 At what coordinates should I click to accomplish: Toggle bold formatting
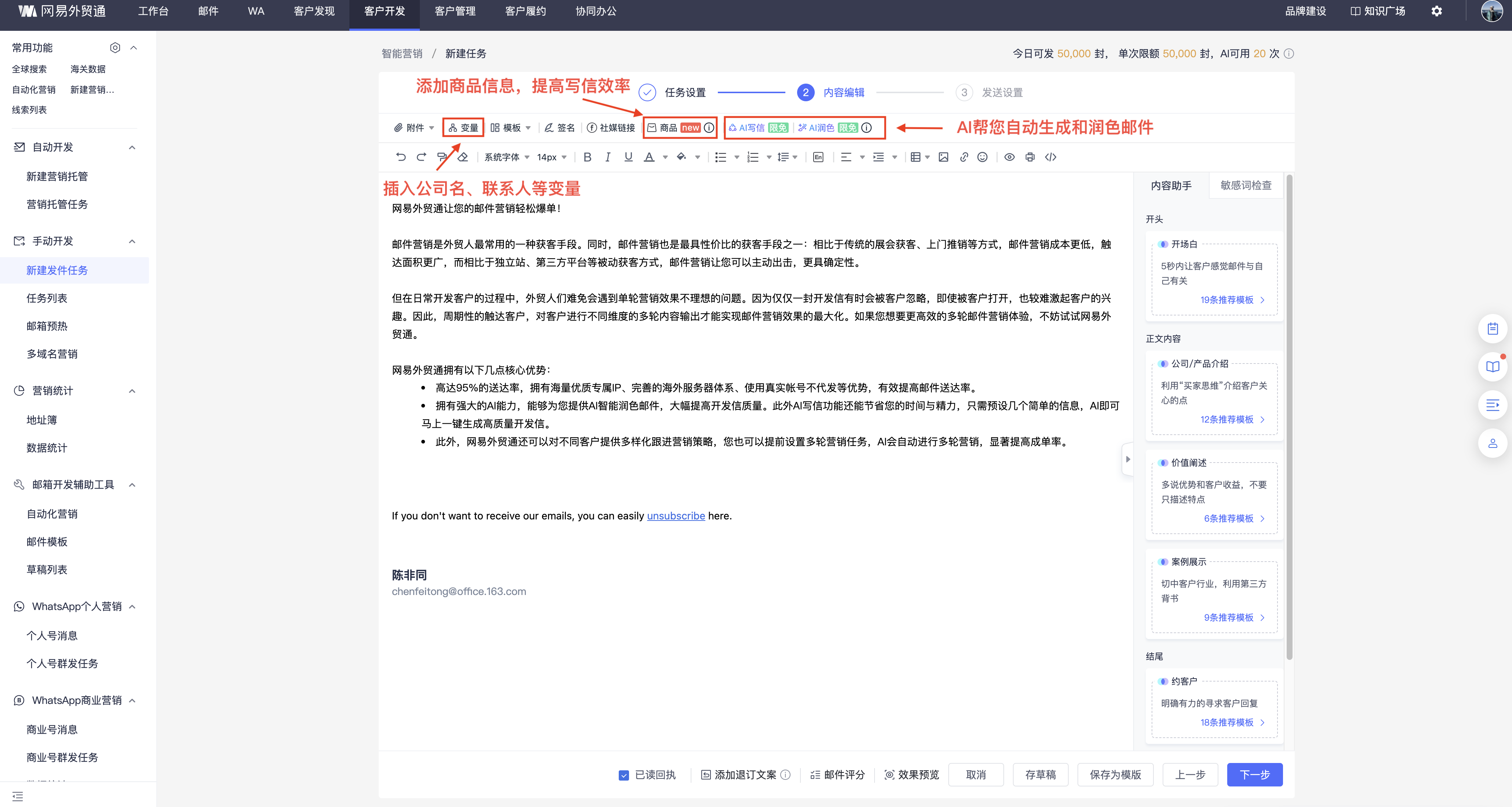(x=587, y=157)
